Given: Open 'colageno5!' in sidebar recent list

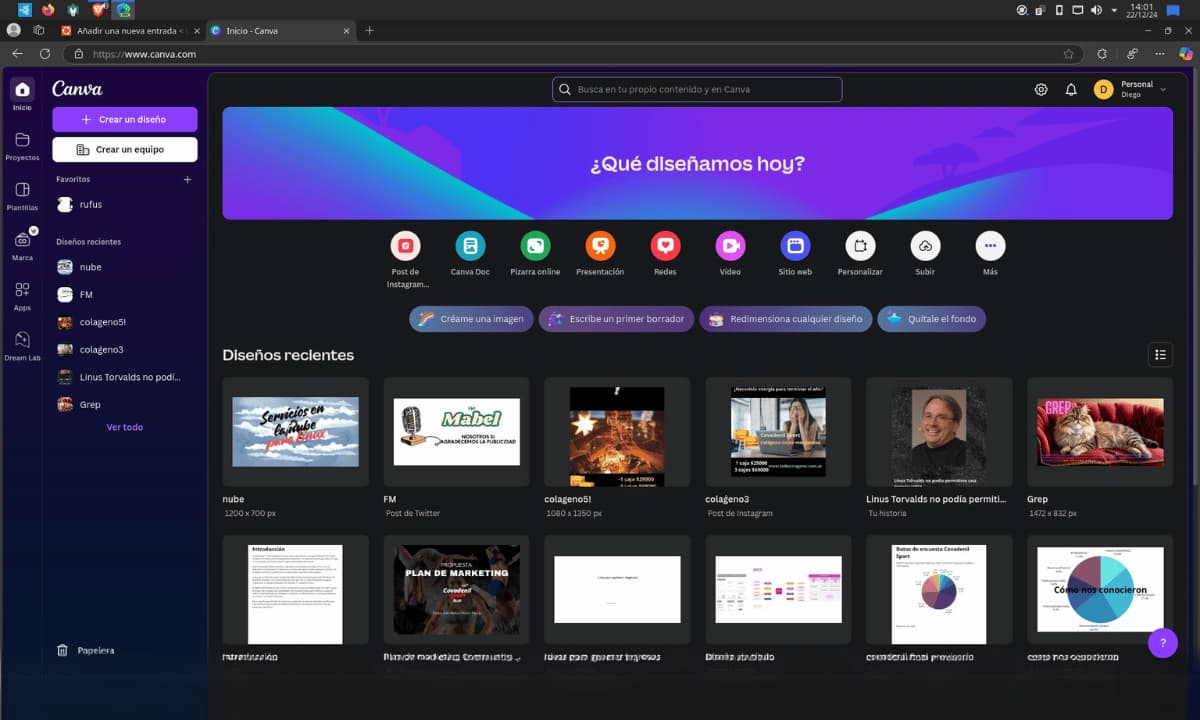Looking at the screenshot, I should (x=125, y=322).
